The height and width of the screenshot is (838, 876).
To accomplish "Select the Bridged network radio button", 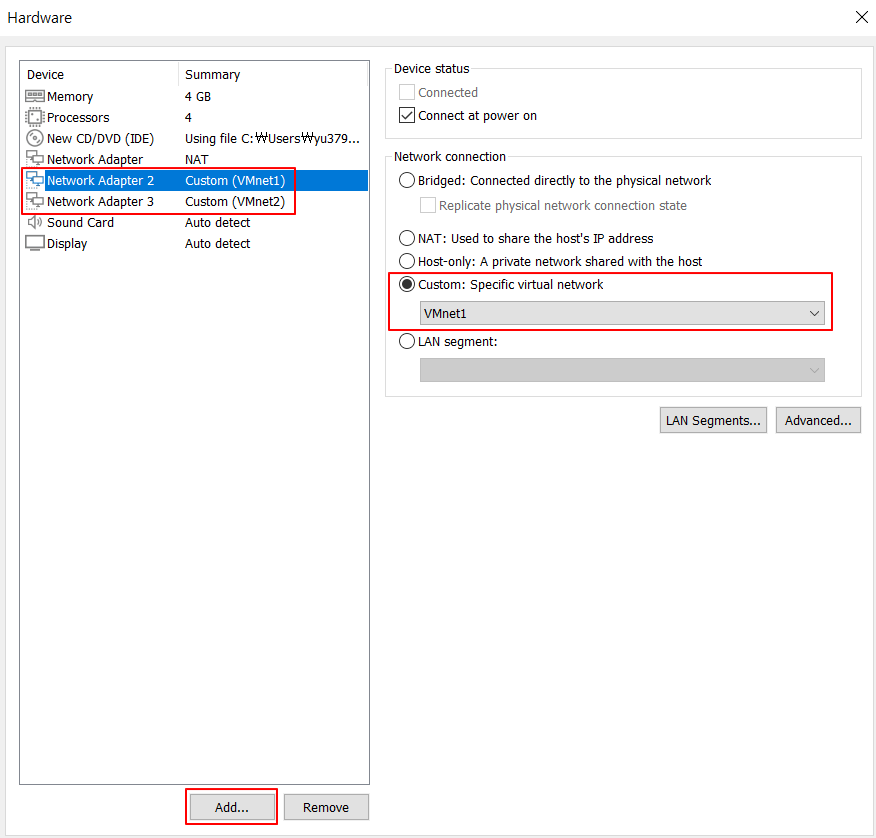I will coord(407,180).
